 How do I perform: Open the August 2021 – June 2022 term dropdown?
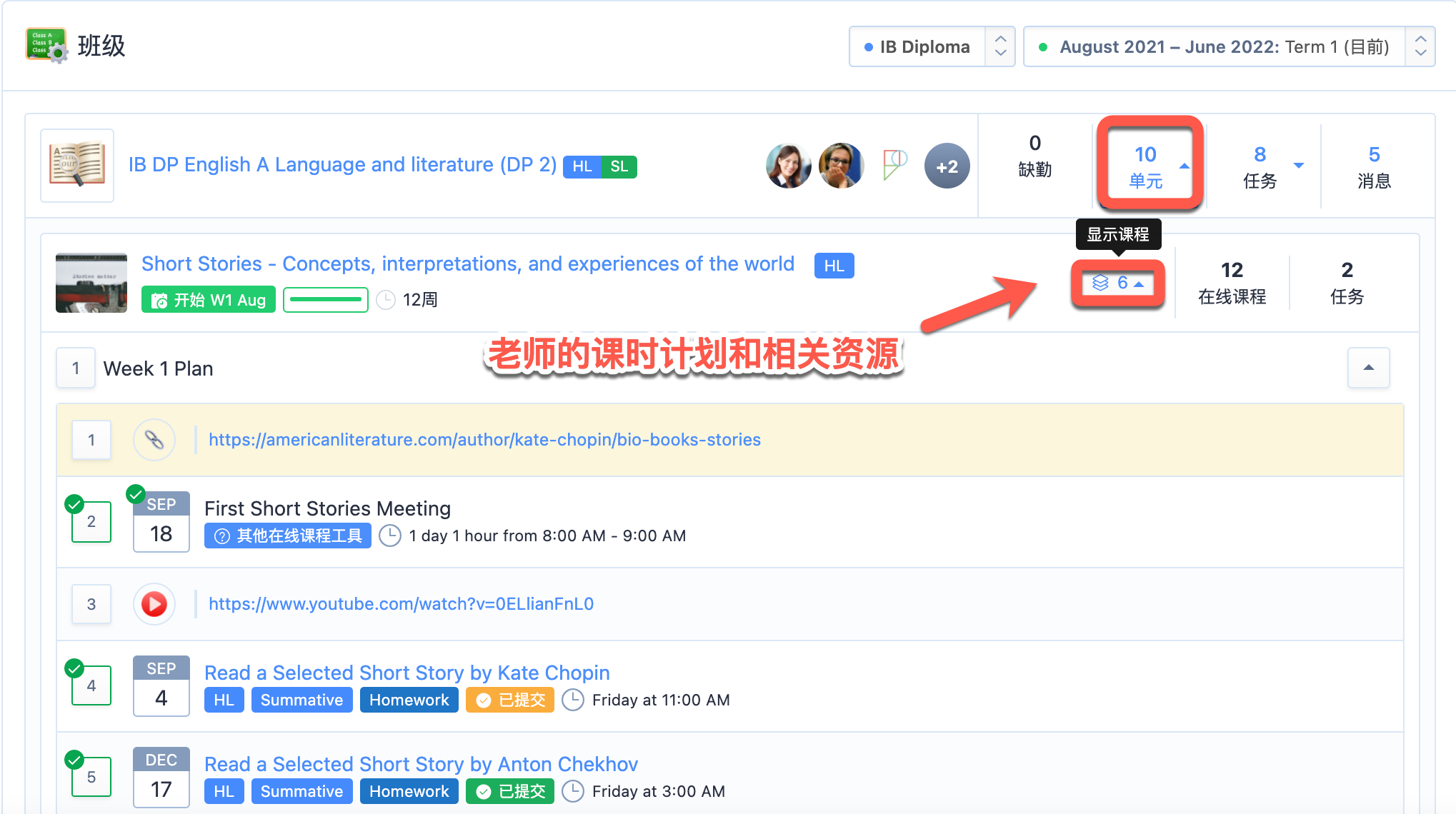(1229, 47)
